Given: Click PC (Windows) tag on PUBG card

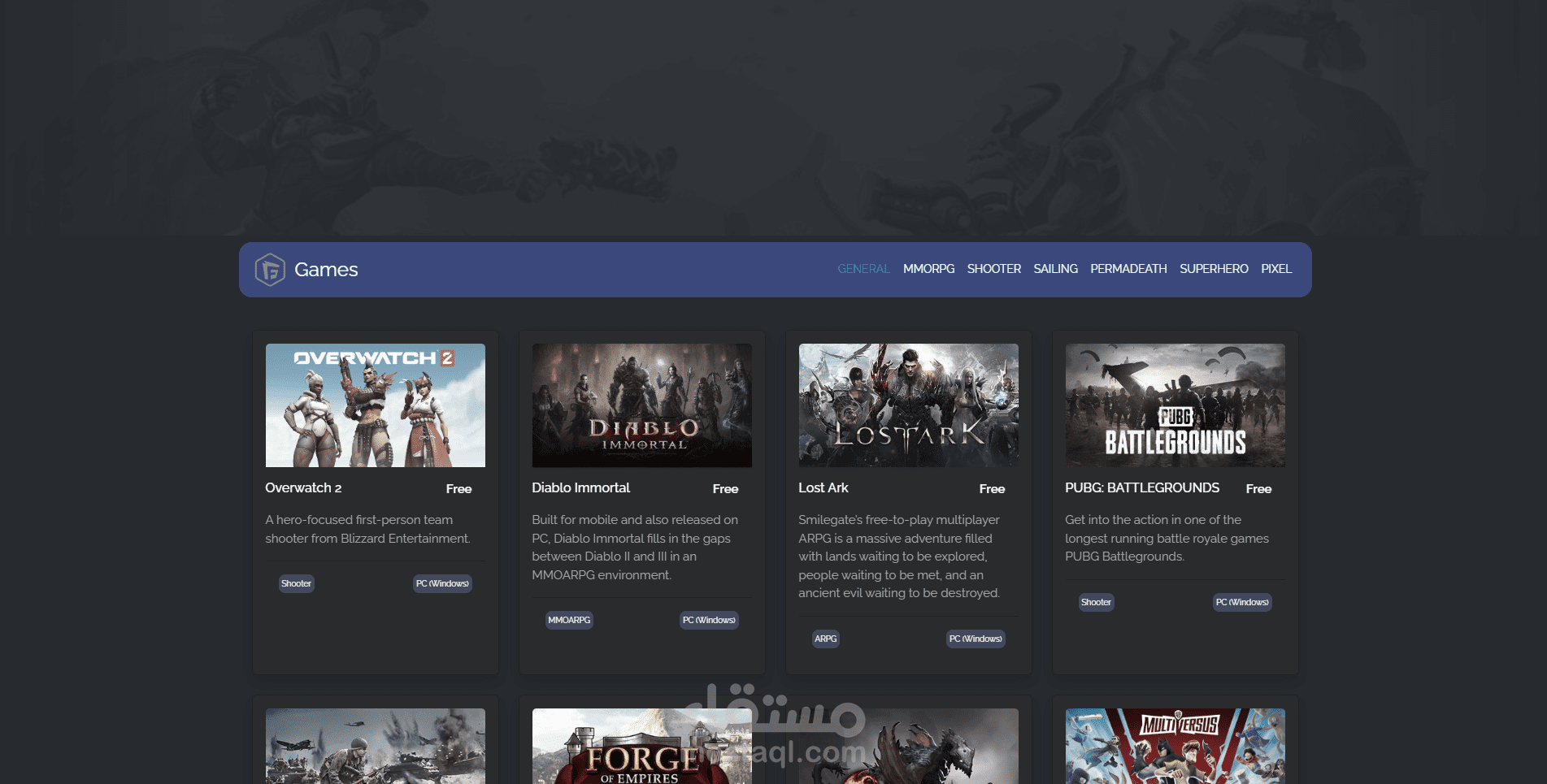Looking at the screenshot, I should 1242,602.
